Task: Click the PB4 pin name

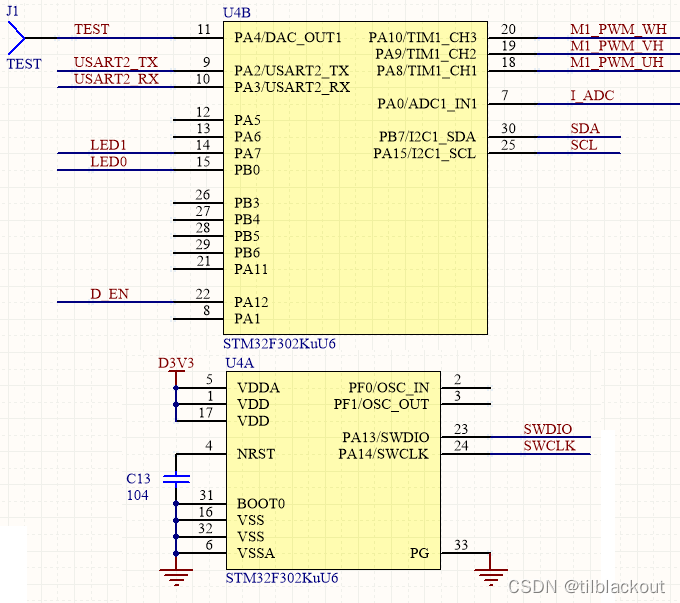Action: click(247, 220)
